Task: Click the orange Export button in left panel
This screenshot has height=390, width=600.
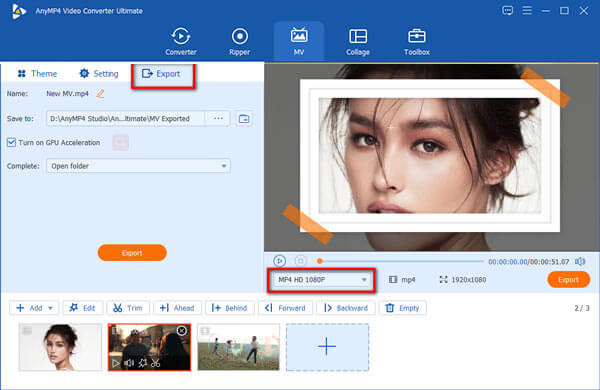Action: click(132, 253)
